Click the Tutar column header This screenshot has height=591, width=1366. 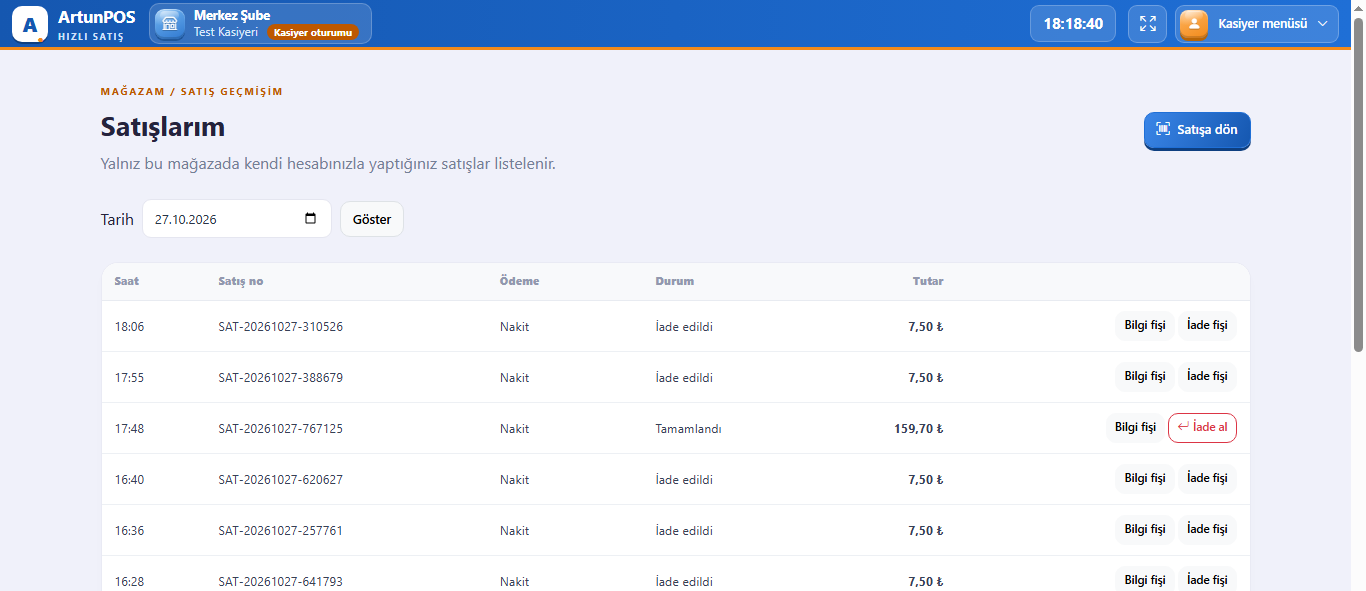(x=928, y=281)
